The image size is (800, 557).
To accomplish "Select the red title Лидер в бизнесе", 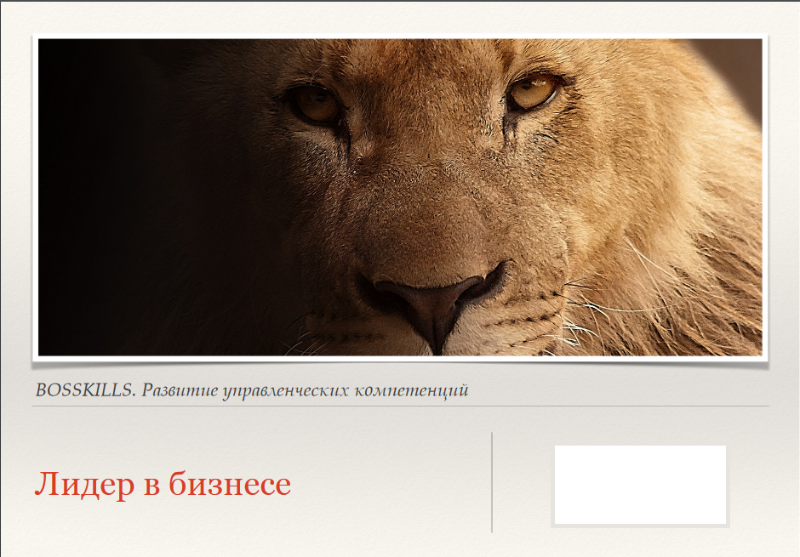I will click(x=163, y=484).
